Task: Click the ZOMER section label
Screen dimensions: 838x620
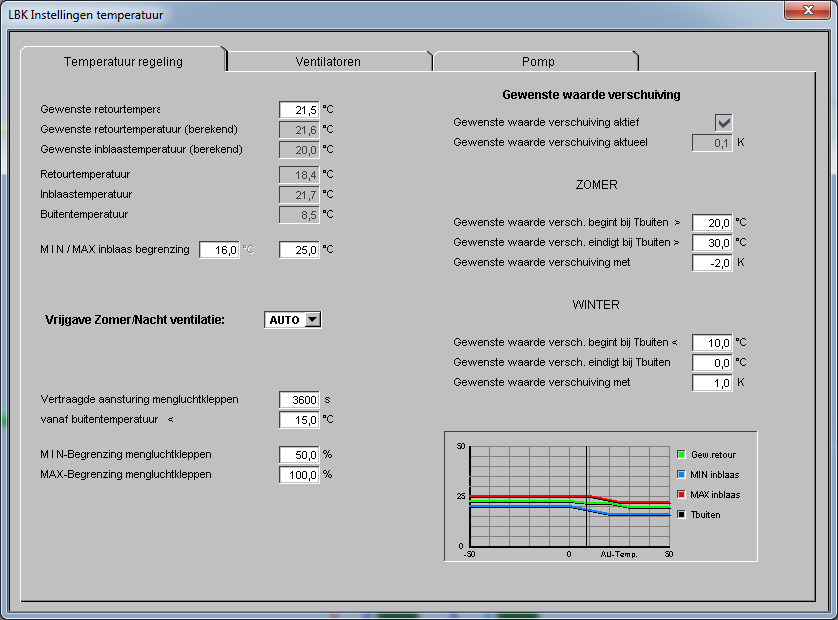Action: tap(596, 184)
